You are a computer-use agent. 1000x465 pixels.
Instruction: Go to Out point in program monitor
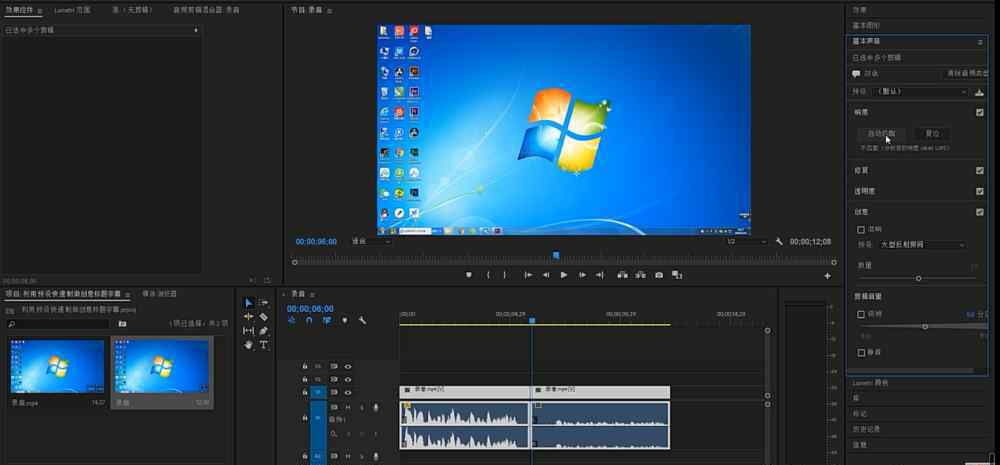click(x=599, y=275)
